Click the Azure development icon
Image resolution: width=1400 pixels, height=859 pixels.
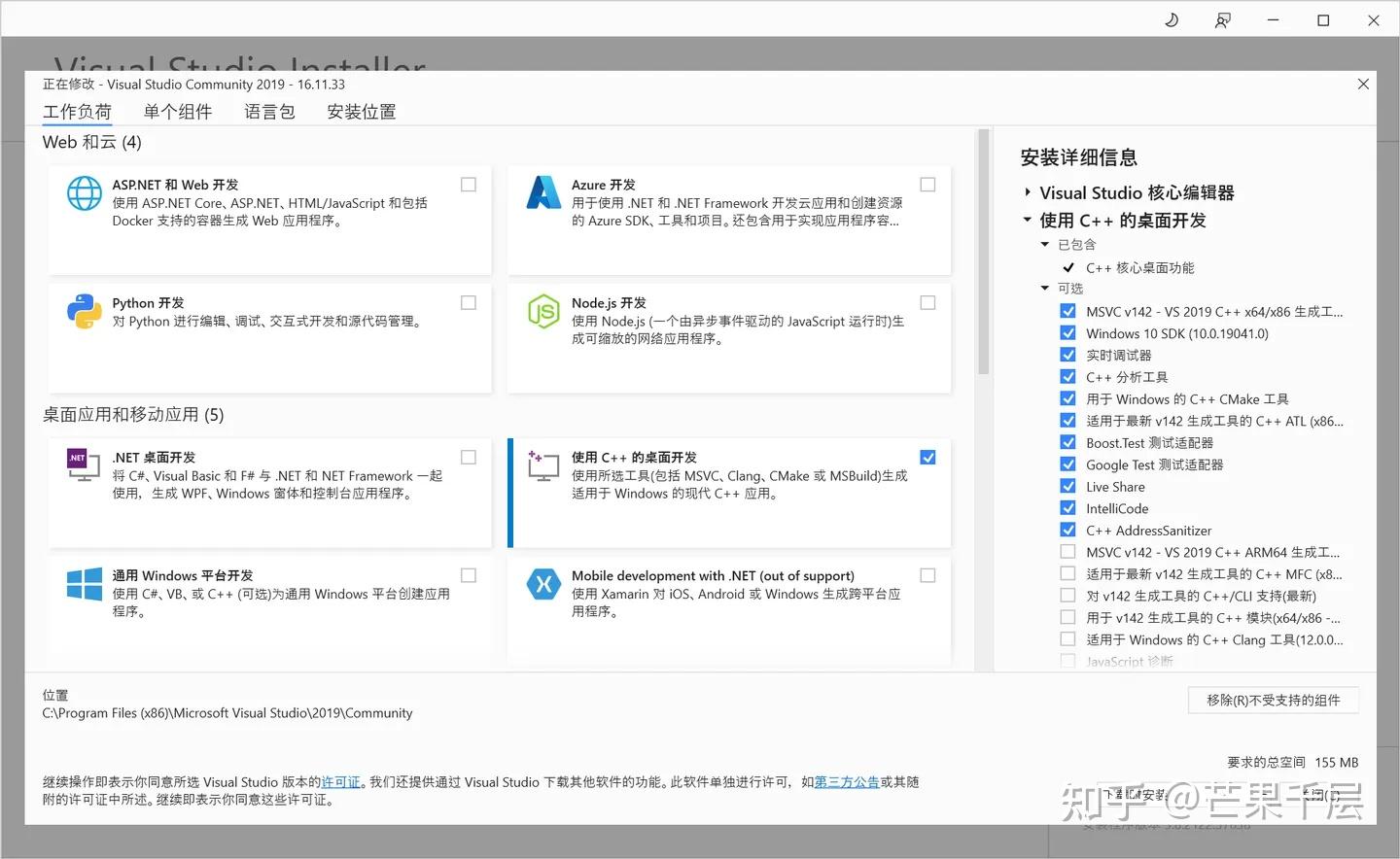point(543,193)
